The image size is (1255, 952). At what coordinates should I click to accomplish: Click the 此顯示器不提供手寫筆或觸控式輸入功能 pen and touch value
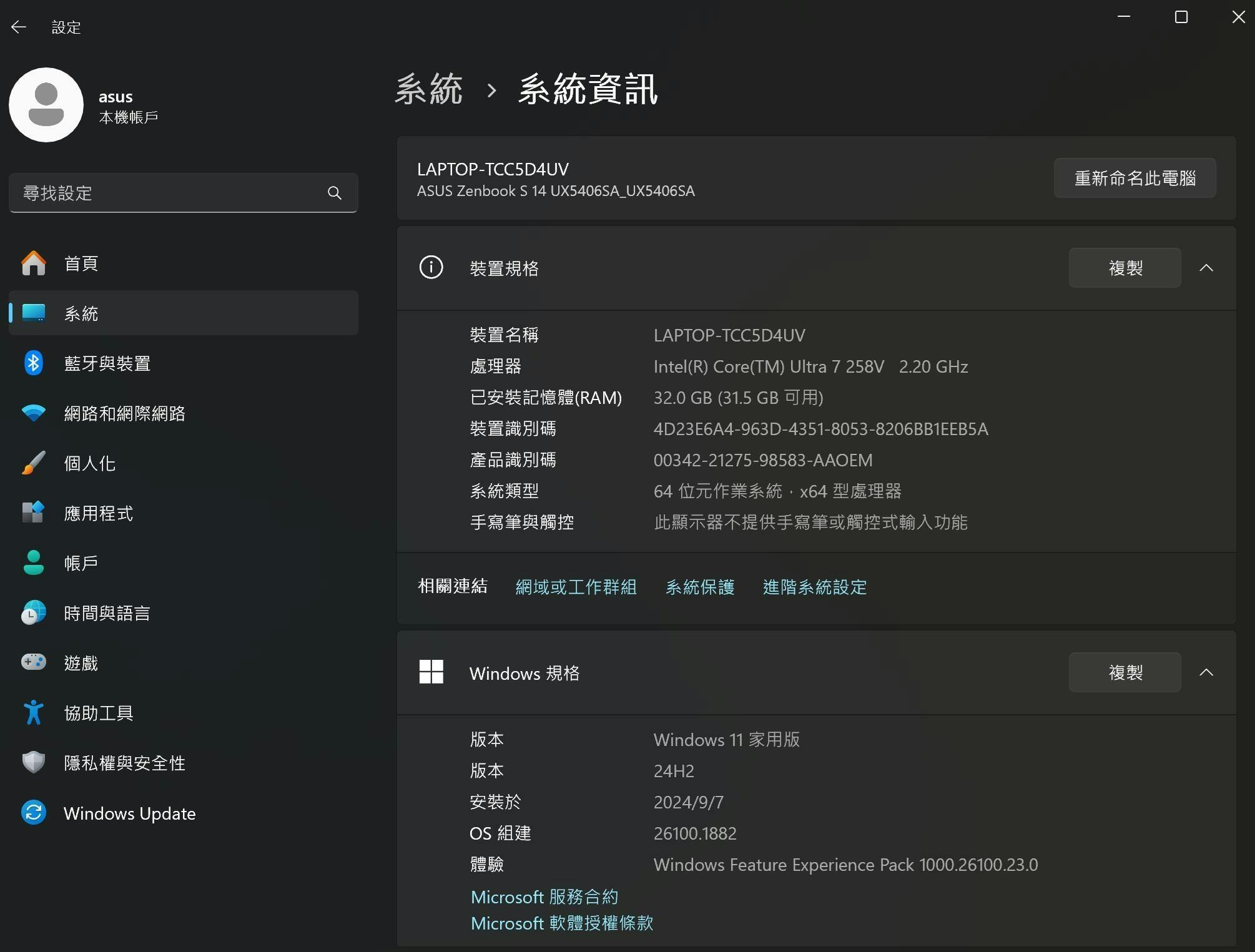click(x=810, y=523)
